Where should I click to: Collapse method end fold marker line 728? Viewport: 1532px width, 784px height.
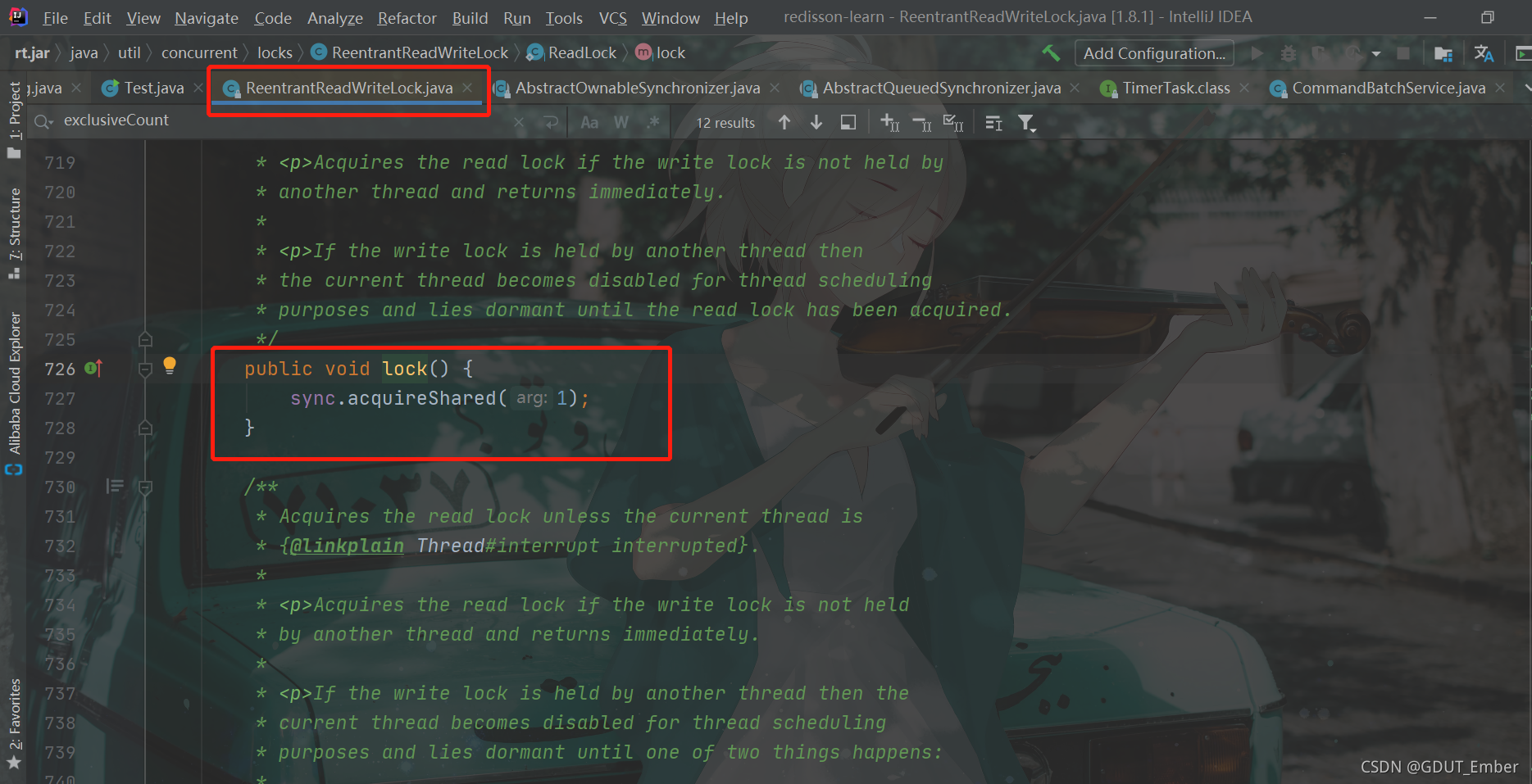[145, 428]
